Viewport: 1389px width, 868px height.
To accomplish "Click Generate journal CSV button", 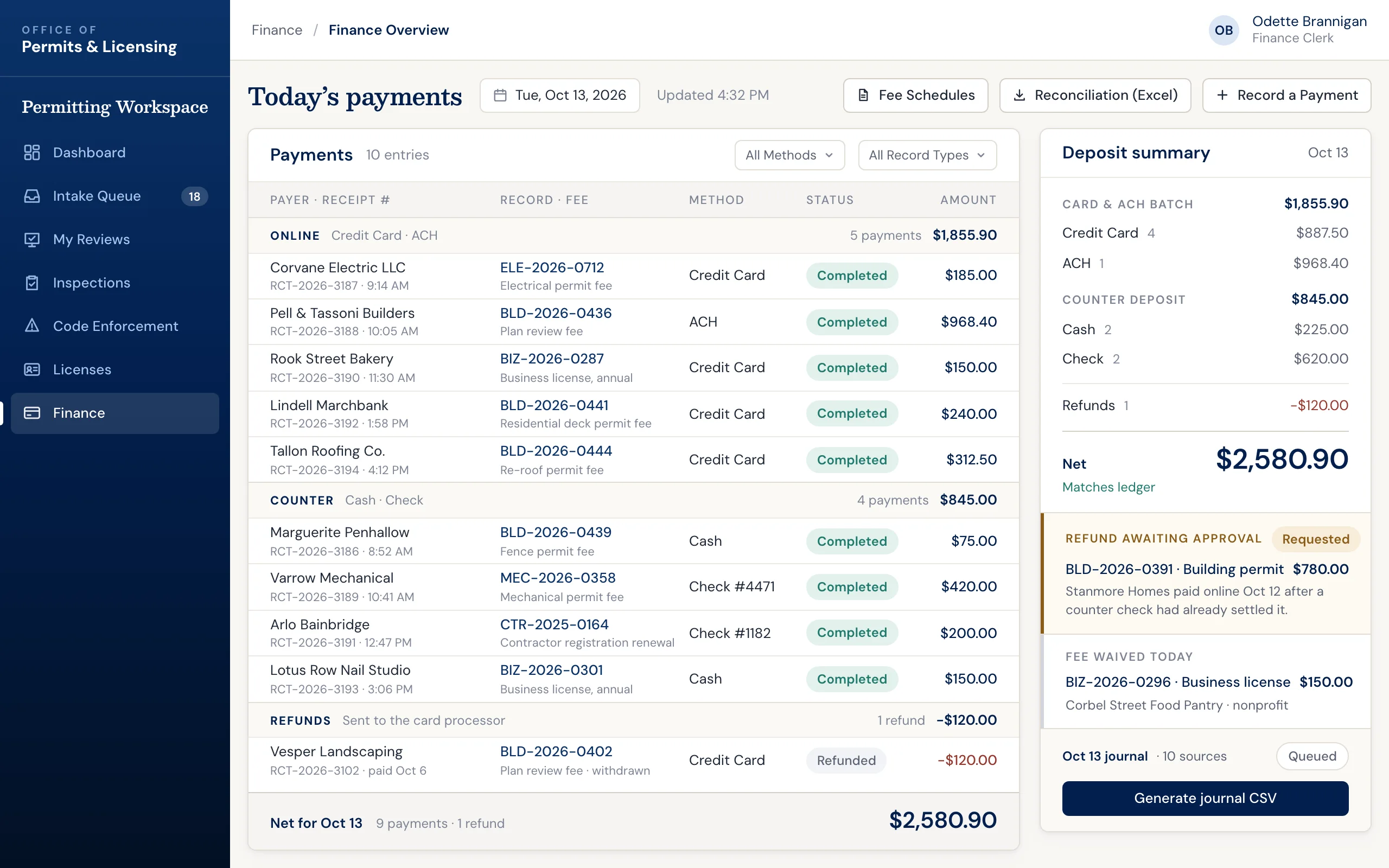I will [1205, 798].
